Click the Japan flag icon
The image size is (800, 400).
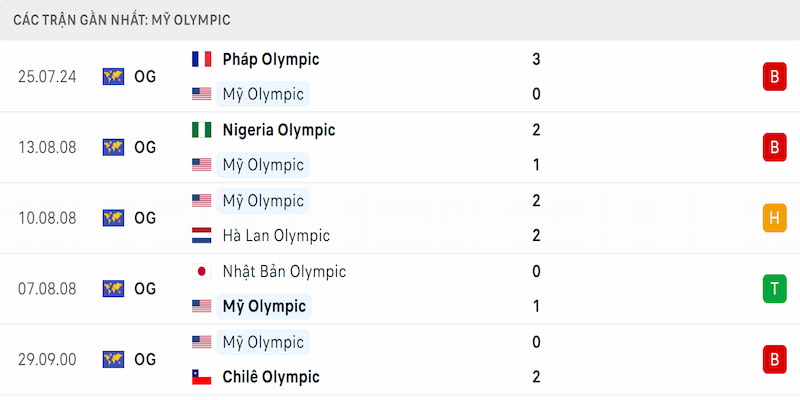click(x=202, y=271)
